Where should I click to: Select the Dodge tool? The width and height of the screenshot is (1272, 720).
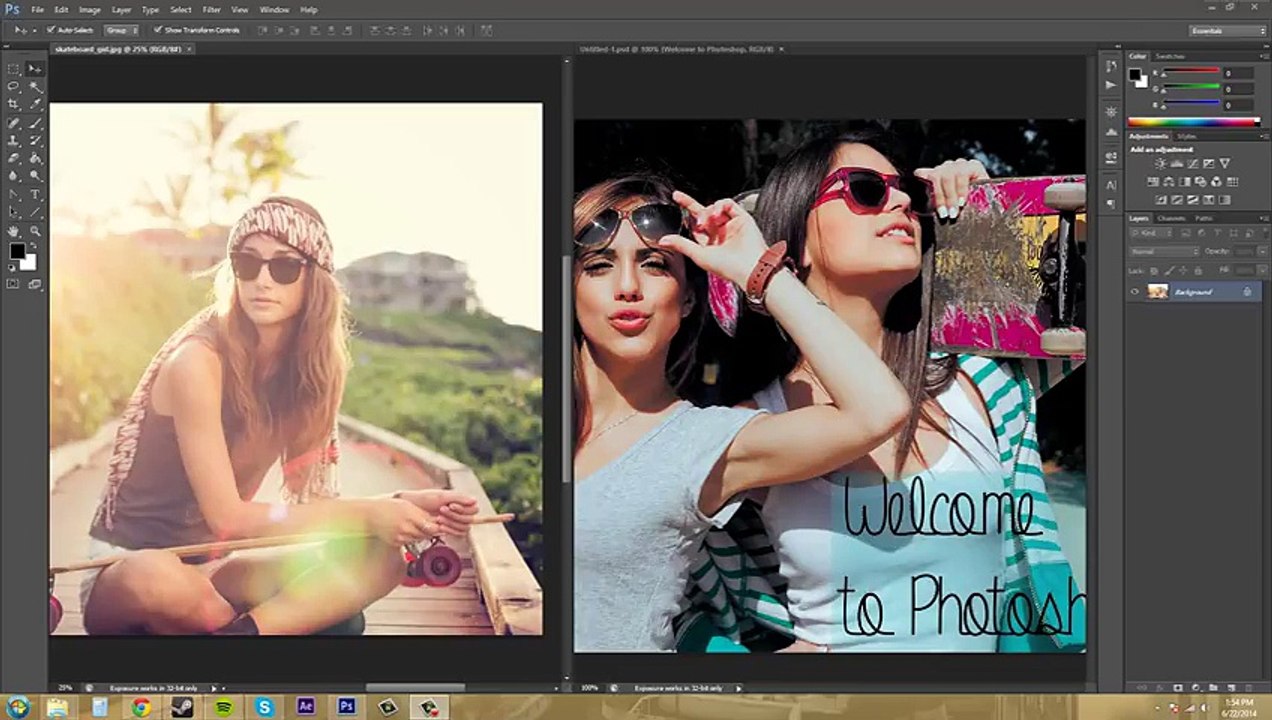click(x=33, y=175)
